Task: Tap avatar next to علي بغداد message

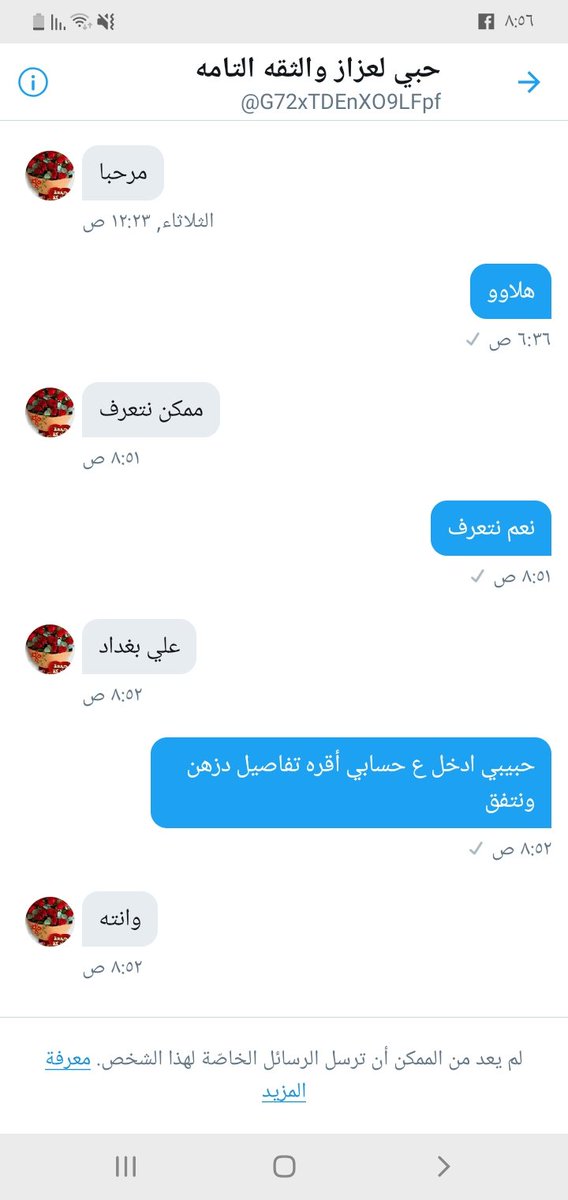Action: (x=50, y=649)
